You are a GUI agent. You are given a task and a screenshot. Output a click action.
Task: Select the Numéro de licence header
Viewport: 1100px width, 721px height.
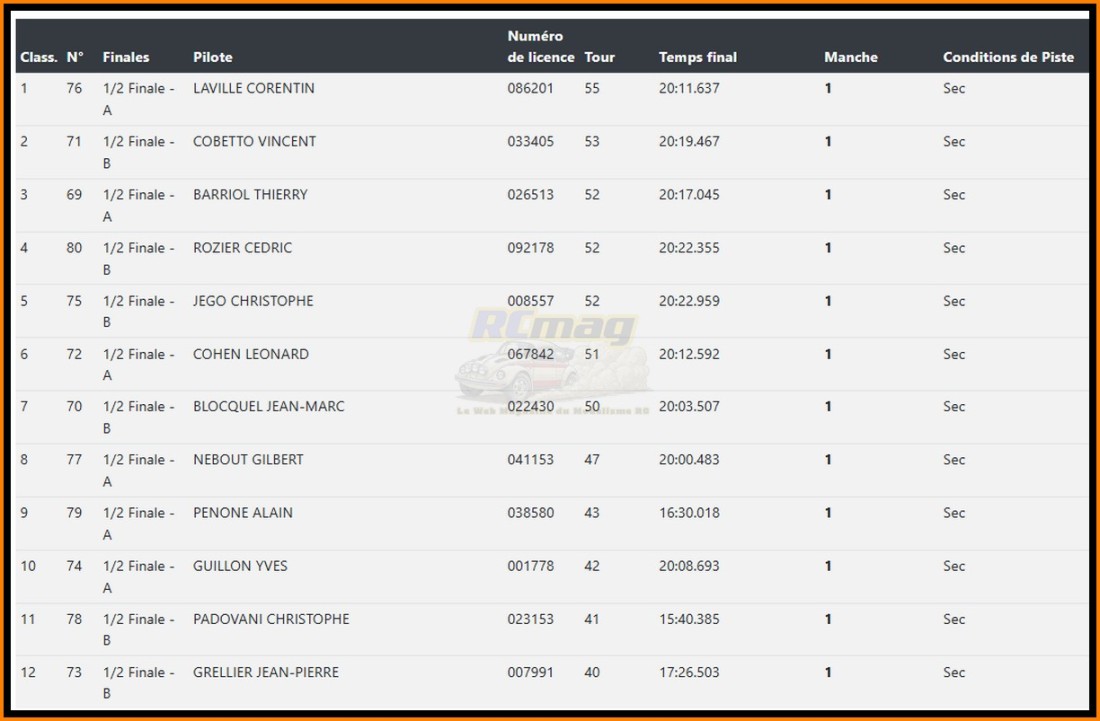540,47
